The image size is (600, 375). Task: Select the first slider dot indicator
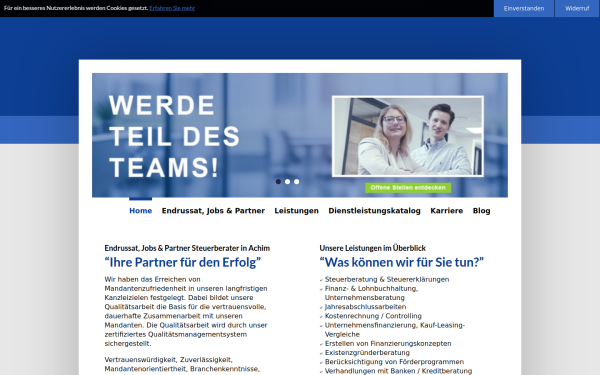278,181
